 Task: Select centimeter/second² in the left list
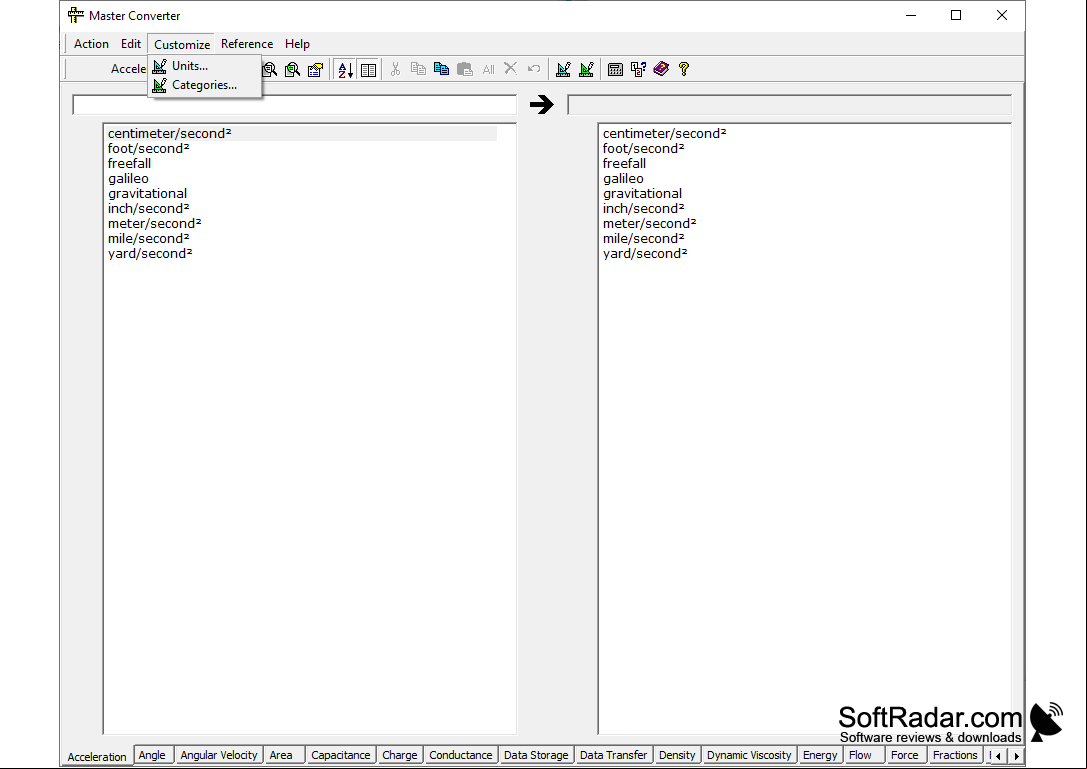(x=302, y=133)
